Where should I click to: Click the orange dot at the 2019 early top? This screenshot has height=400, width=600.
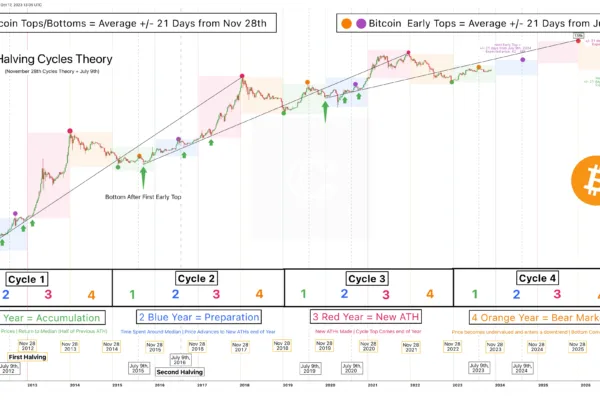click(307, 82)
